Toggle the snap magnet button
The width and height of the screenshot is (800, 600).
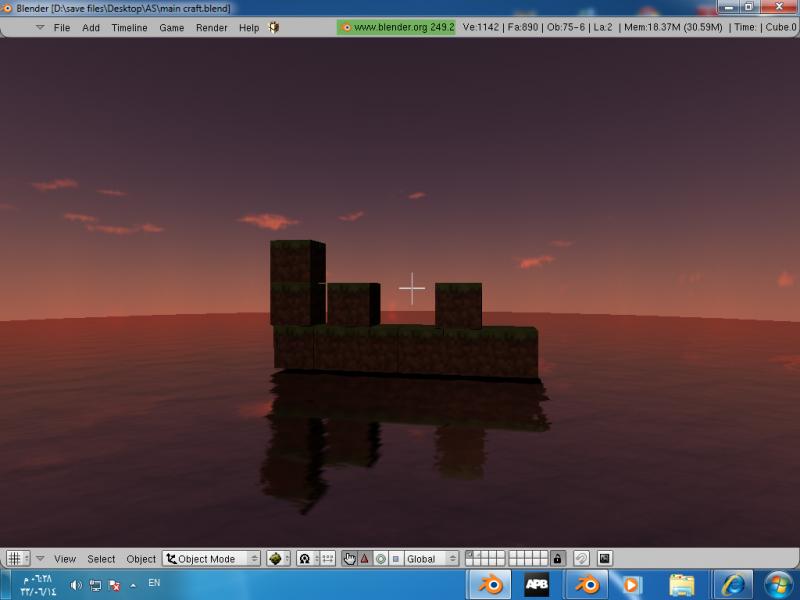[x=581, y=559]
